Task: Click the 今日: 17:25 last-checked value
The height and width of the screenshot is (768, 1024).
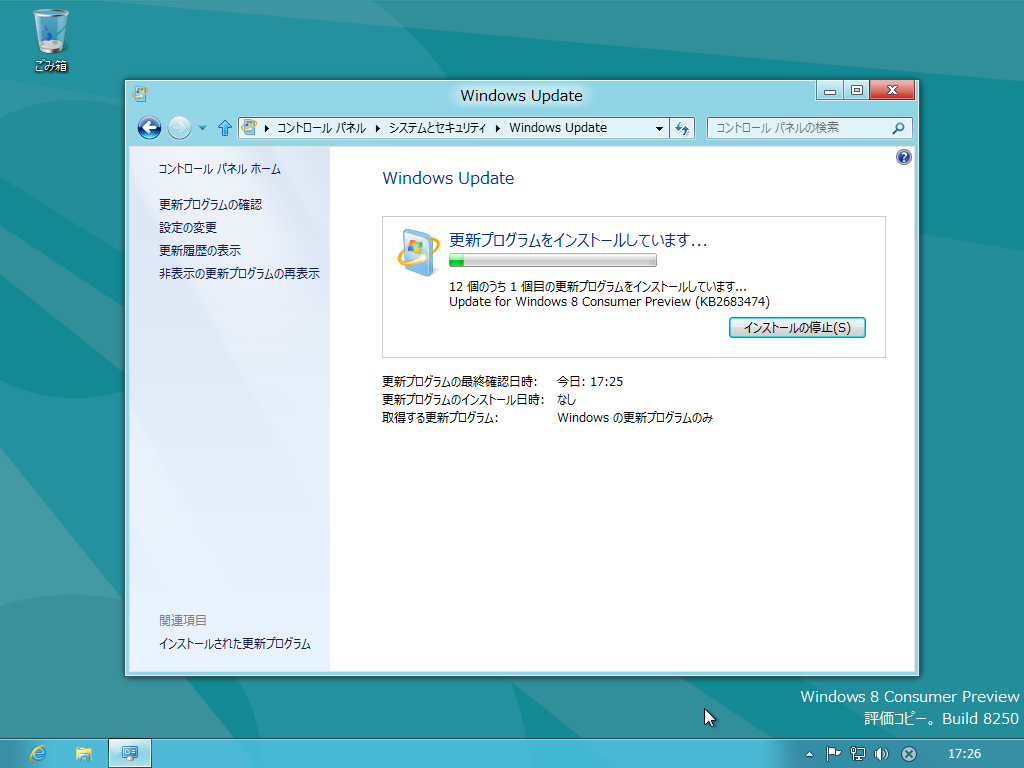Action: 590,381
